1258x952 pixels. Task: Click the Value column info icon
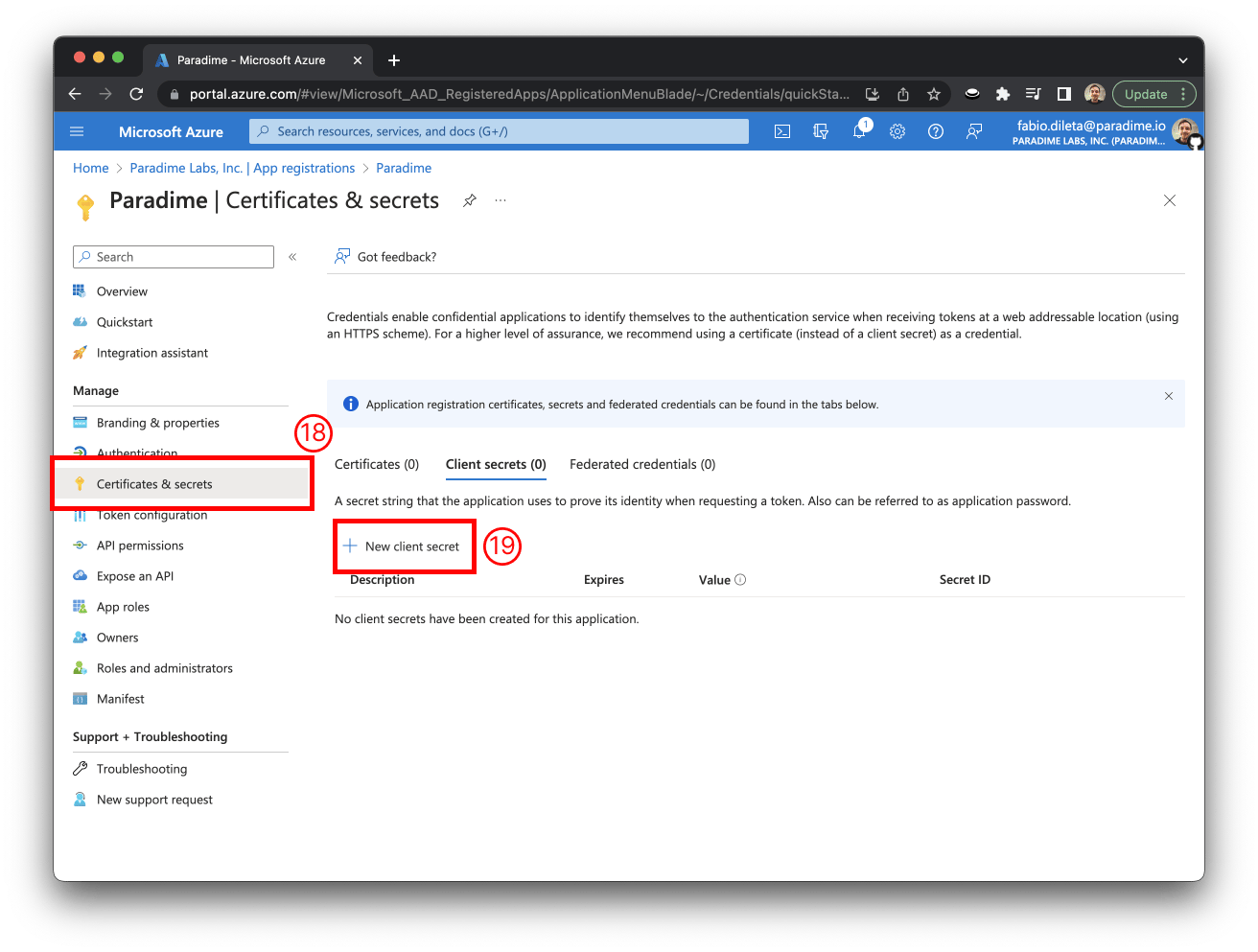[740, 580]
